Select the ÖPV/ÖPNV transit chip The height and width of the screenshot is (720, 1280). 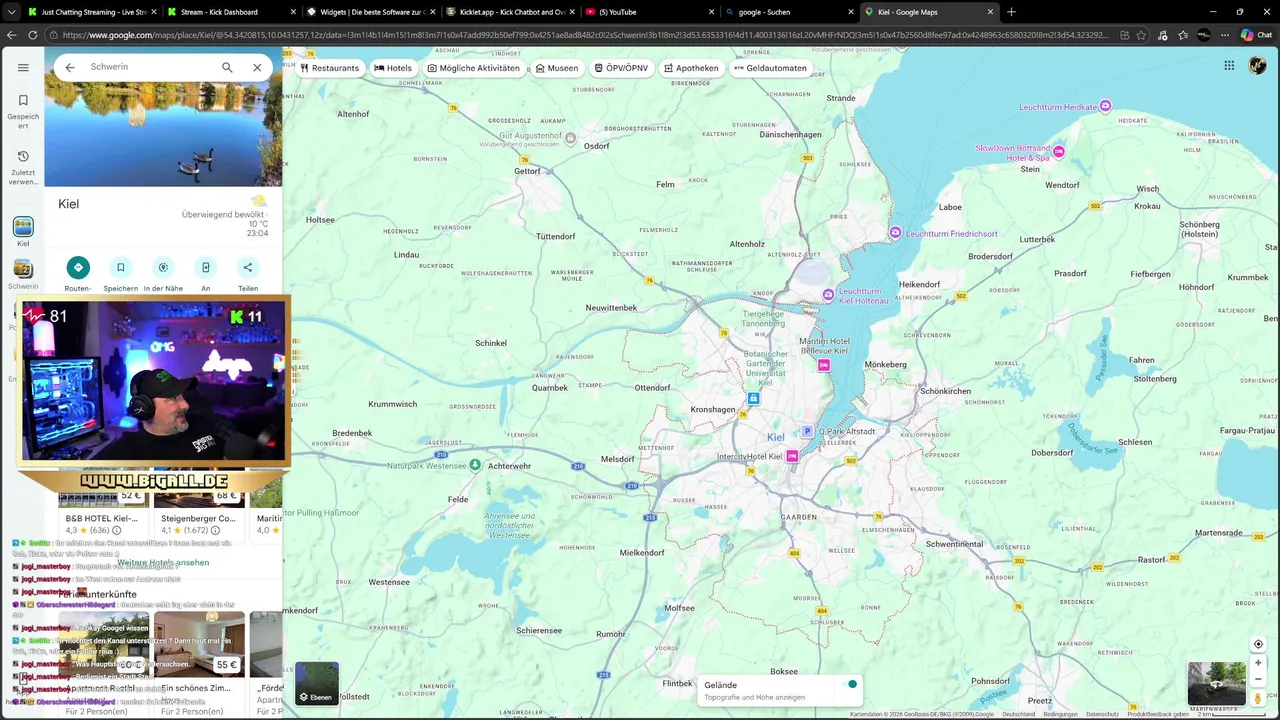click(621, 68)
